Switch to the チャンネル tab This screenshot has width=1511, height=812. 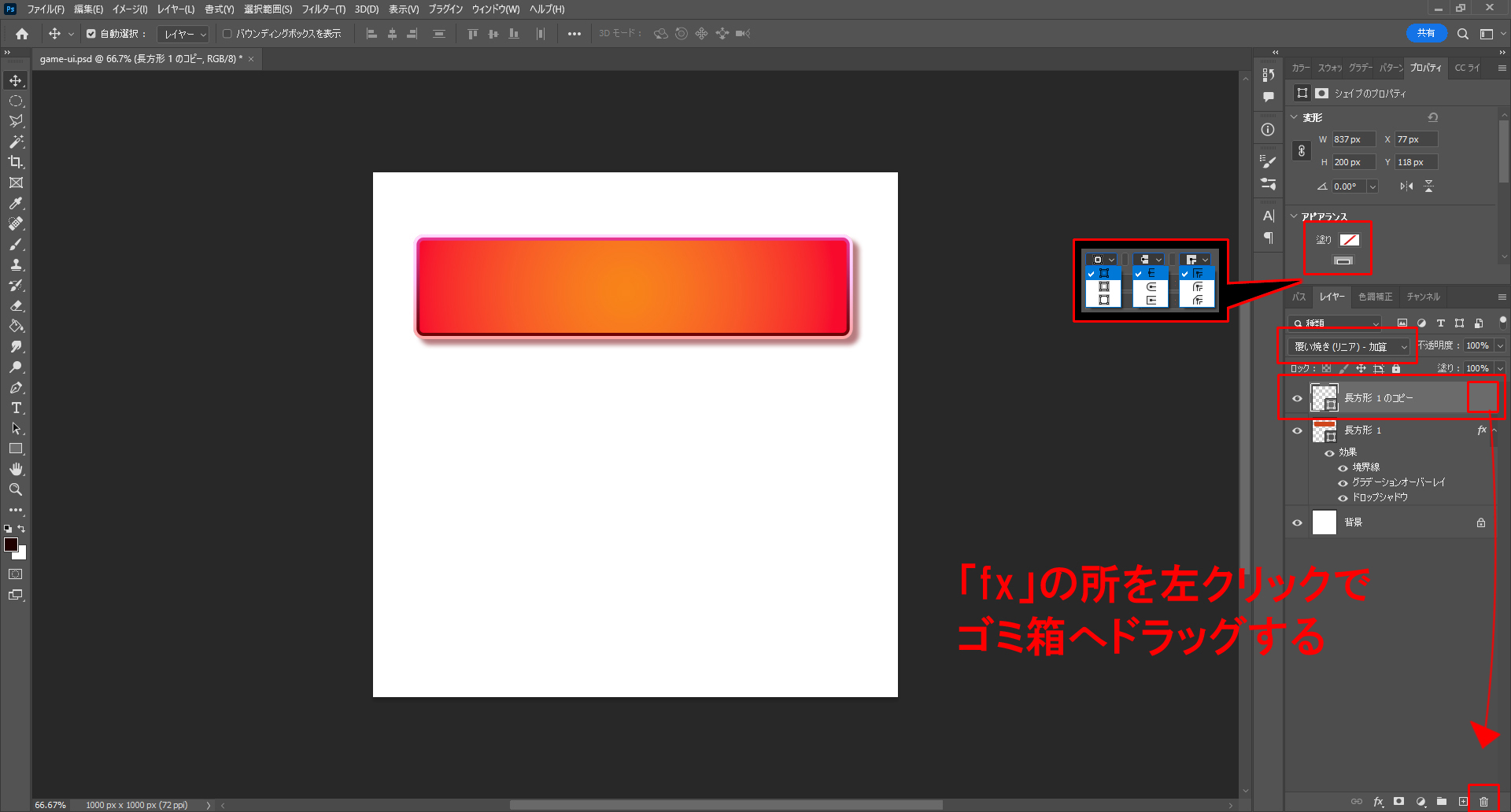tap(1423, 297)
